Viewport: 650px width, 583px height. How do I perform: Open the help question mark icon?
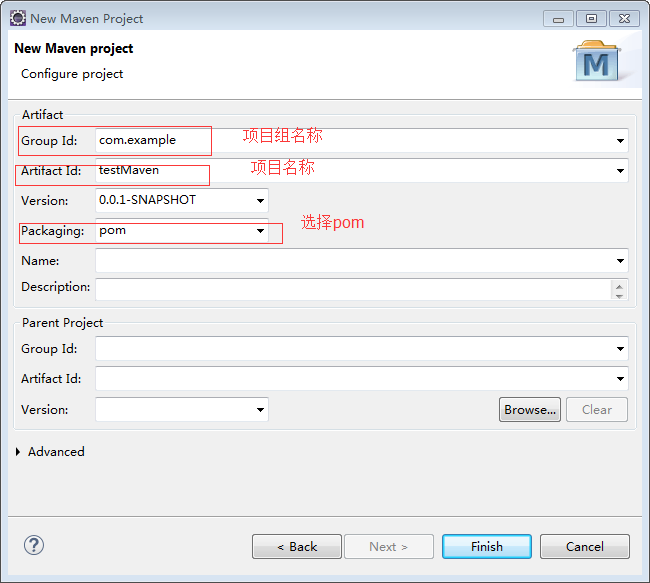(34, 545)
